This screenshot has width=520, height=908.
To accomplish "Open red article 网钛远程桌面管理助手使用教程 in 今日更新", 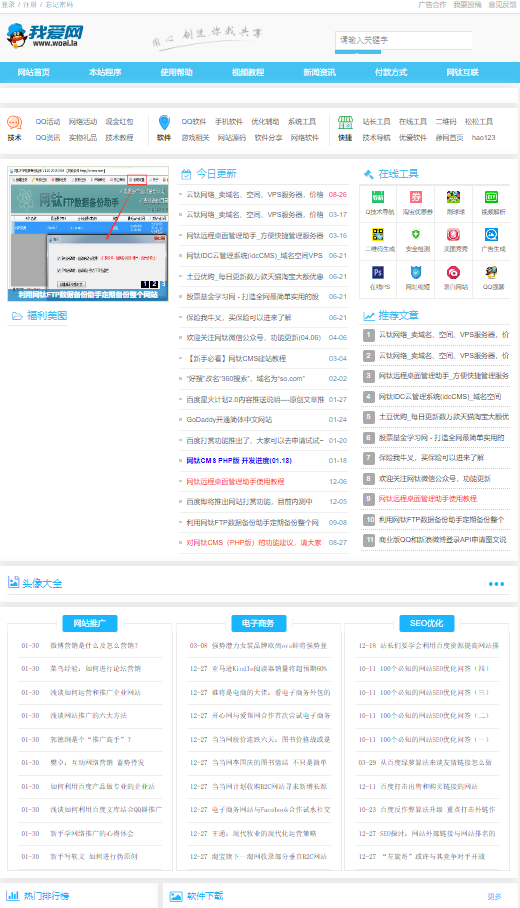I will [235, 482].
